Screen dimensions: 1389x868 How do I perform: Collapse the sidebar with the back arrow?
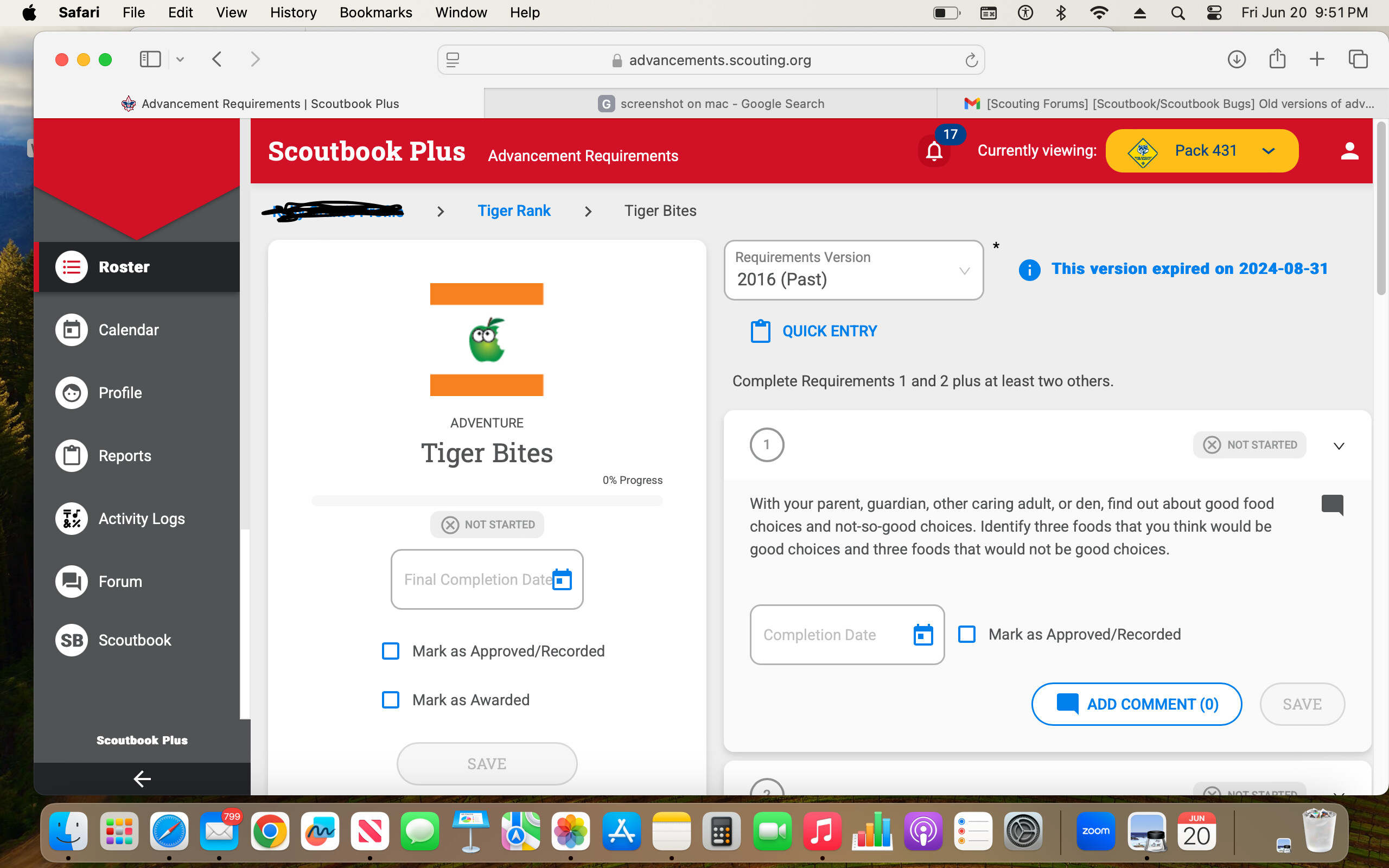(142, 778)
